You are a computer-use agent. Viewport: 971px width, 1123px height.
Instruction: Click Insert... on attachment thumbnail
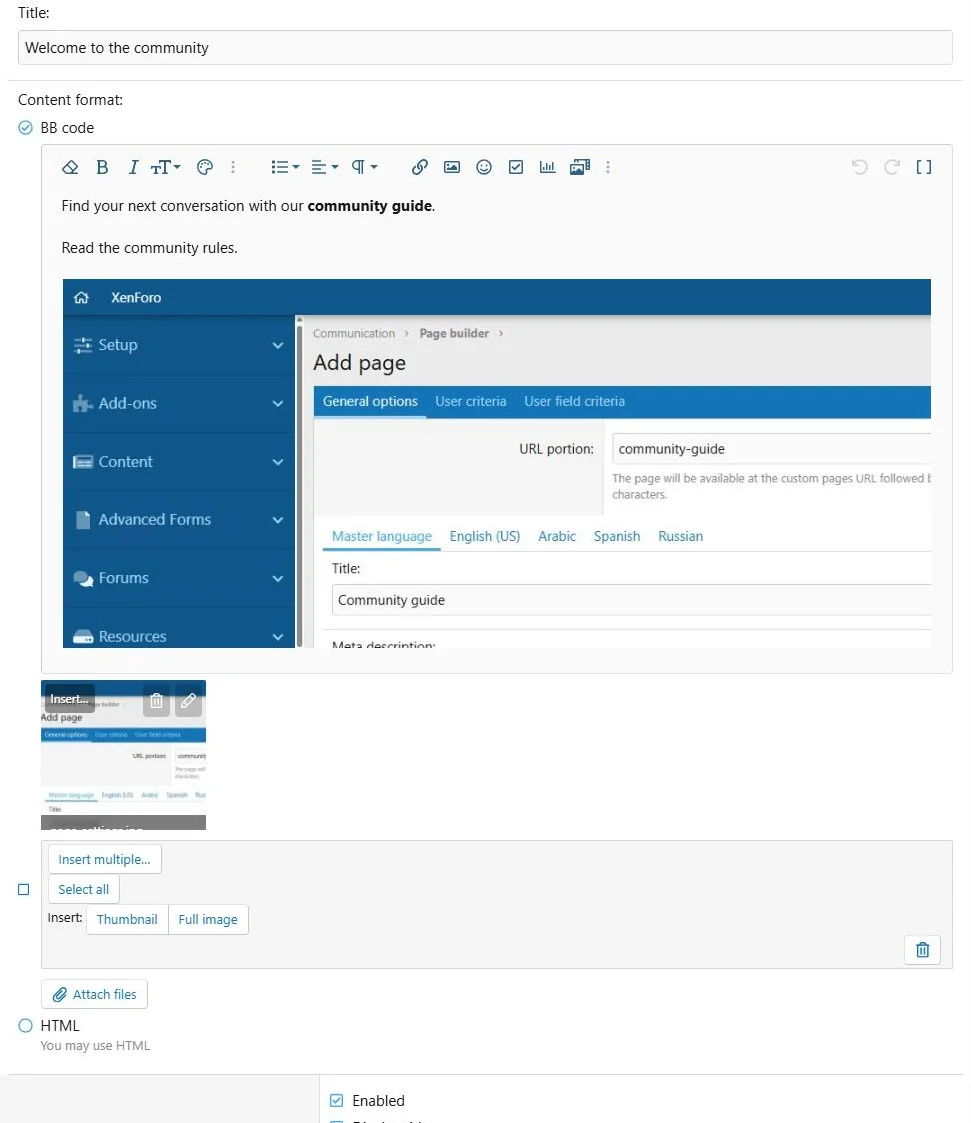click(69, 699)
